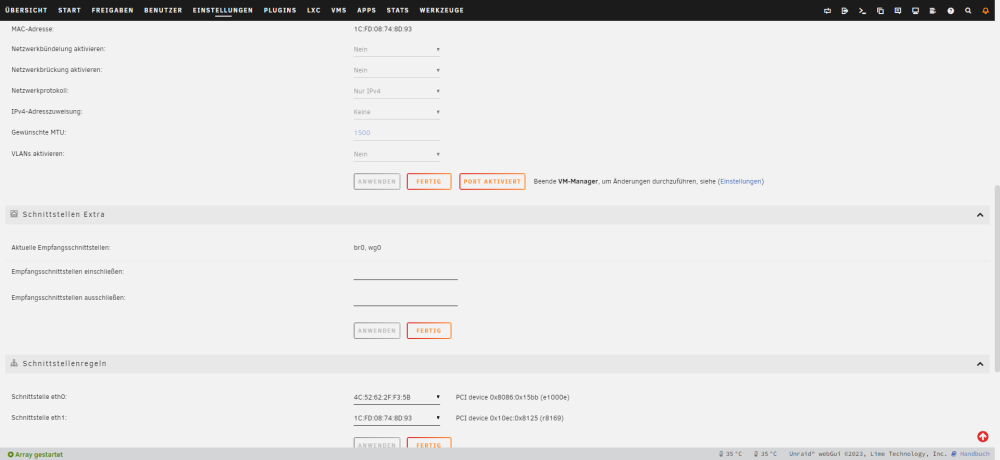
Task: Open the Benutzer menu item
Action: click(x=163, y=10)
